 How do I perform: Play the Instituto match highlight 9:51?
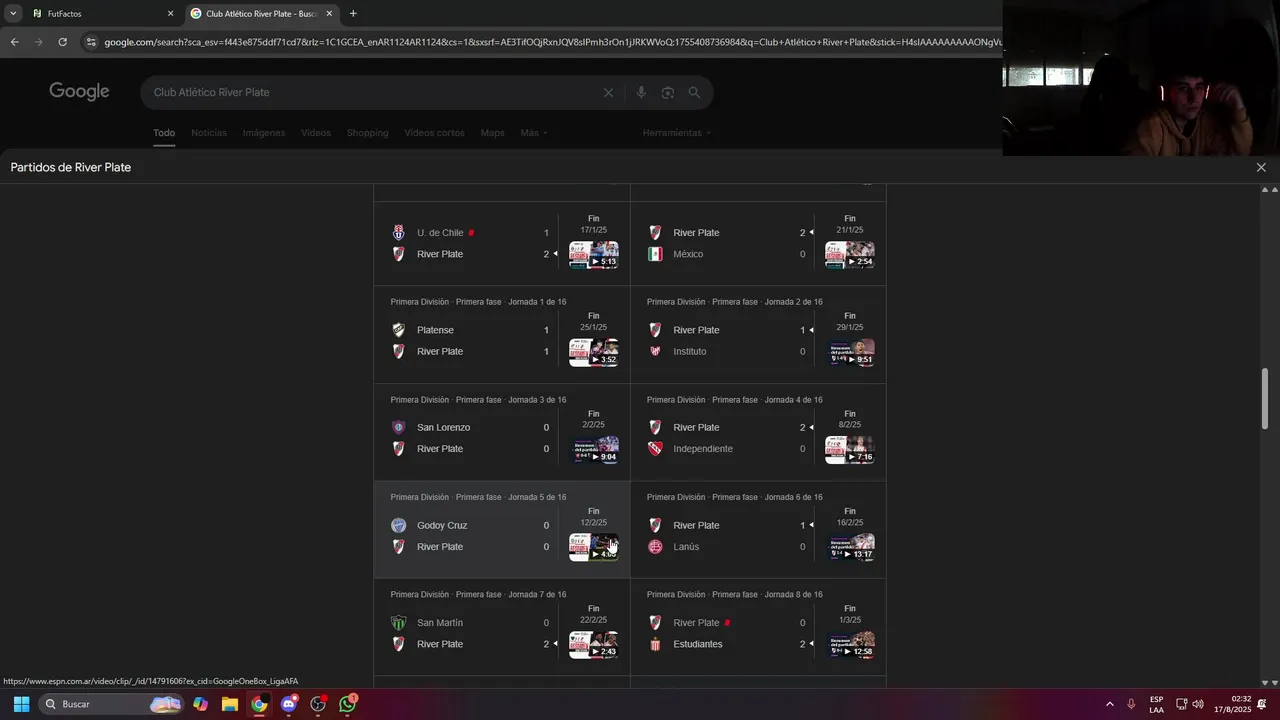click(x=850, y=352)
